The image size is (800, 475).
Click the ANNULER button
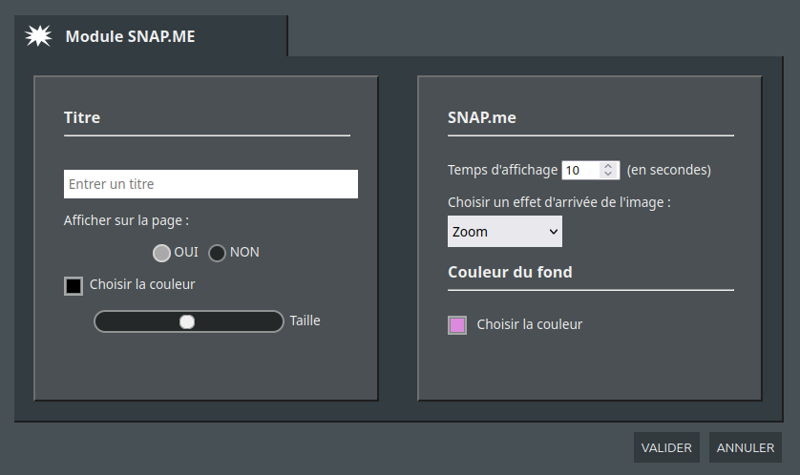point(745,447)
